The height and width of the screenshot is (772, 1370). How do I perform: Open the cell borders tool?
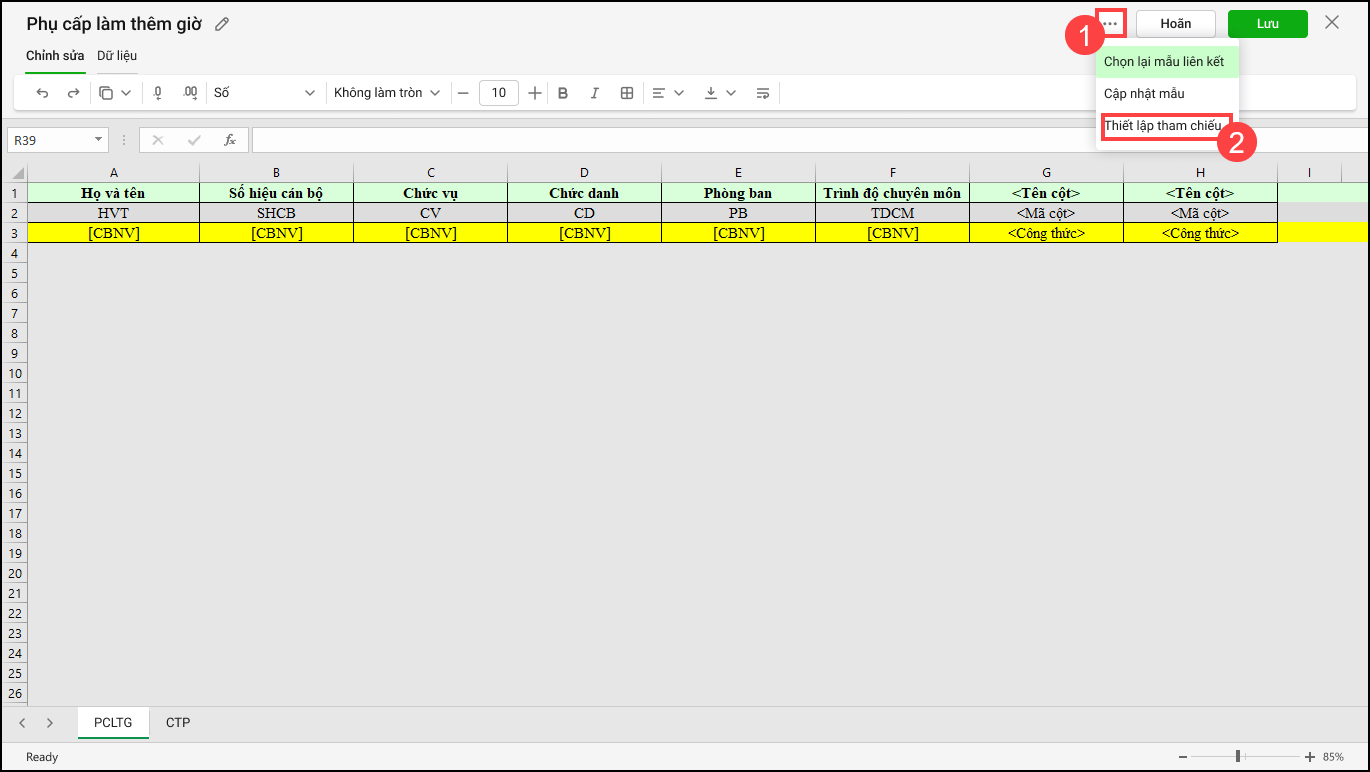(627, 93)
